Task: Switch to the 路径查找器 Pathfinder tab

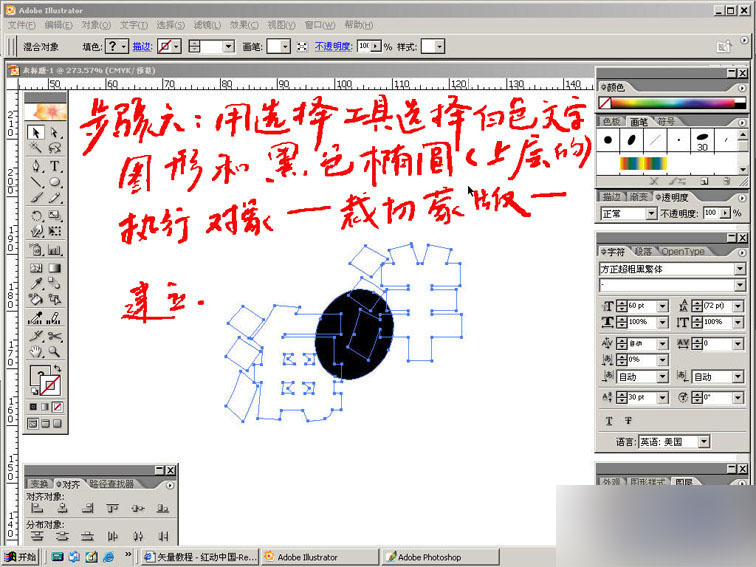Action: [112, 484]
